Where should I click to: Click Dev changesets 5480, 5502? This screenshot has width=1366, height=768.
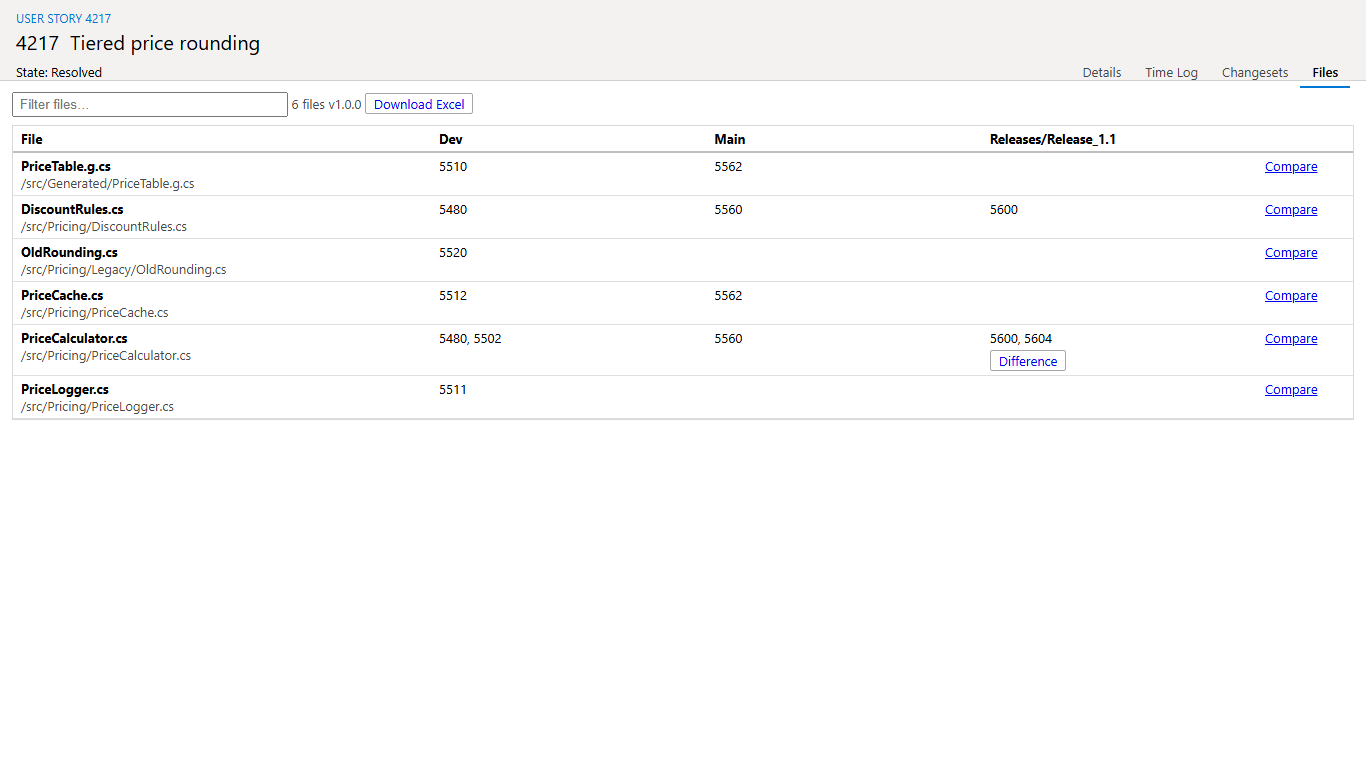click(470, 339)
